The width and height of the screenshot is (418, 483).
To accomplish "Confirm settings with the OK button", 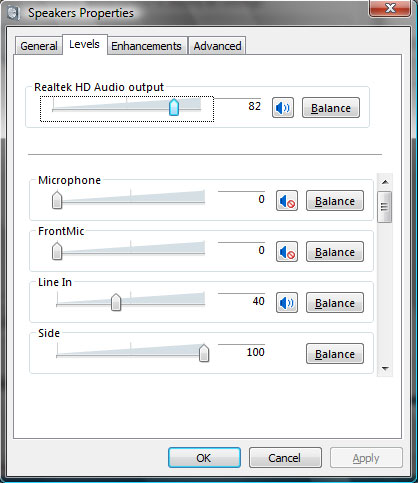I will tap(204, 458).
